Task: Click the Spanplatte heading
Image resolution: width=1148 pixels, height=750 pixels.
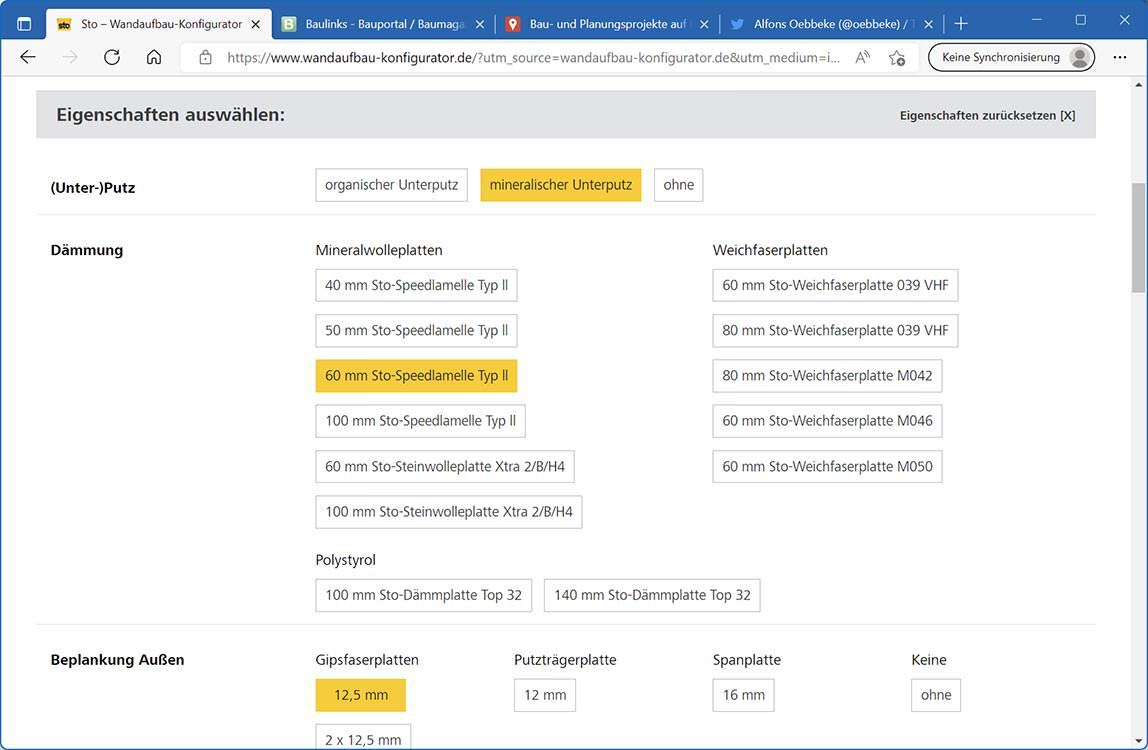Action: (747, 659)
